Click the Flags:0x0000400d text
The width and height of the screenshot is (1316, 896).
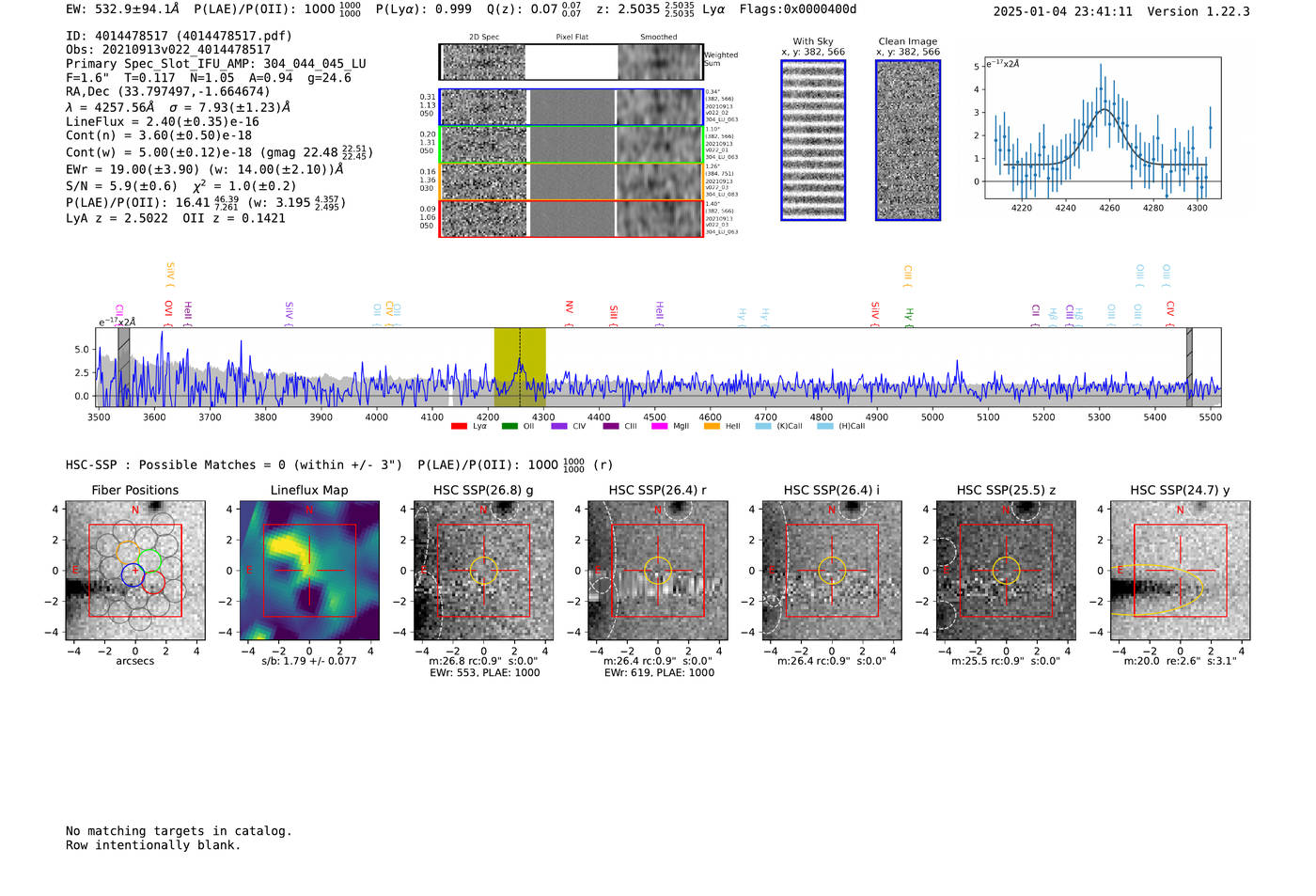(798, 9)
